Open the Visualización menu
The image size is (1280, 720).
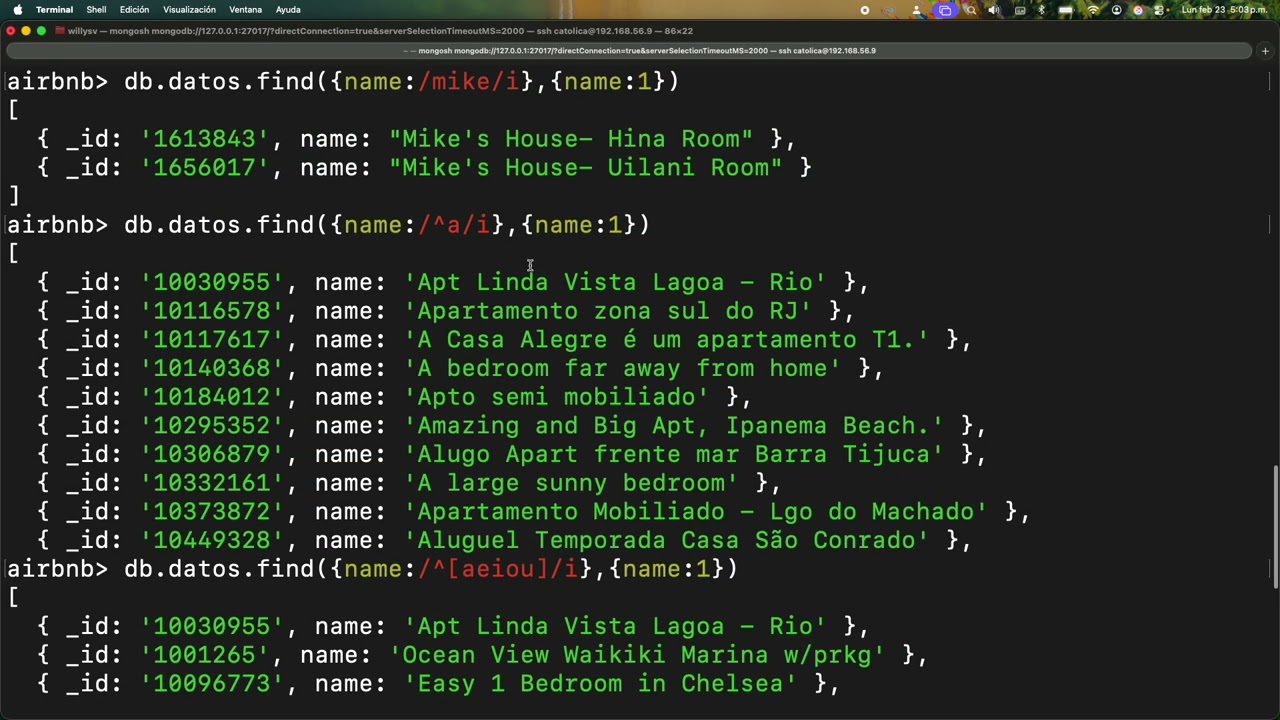[189, 10]
